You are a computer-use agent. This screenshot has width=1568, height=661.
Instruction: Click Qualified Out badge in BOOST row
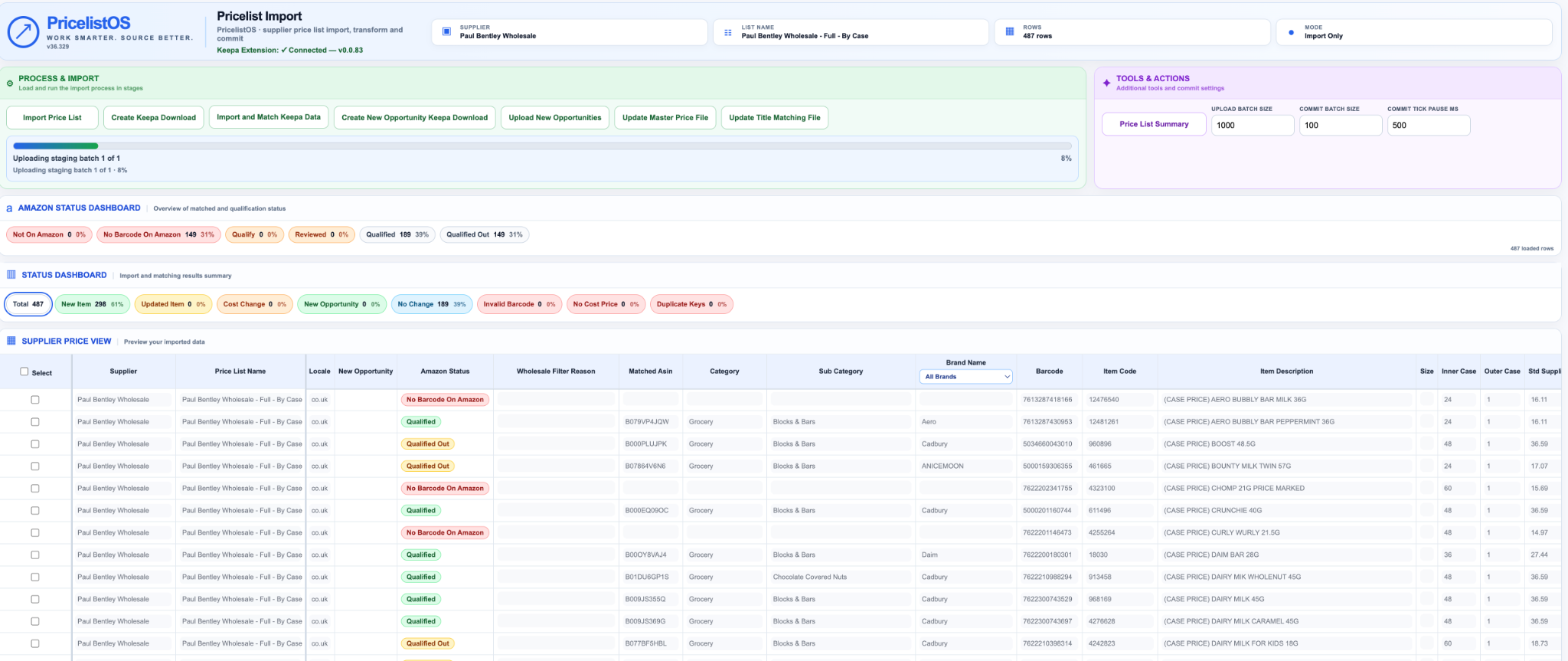pyautogui.click(x=428, y=444)
